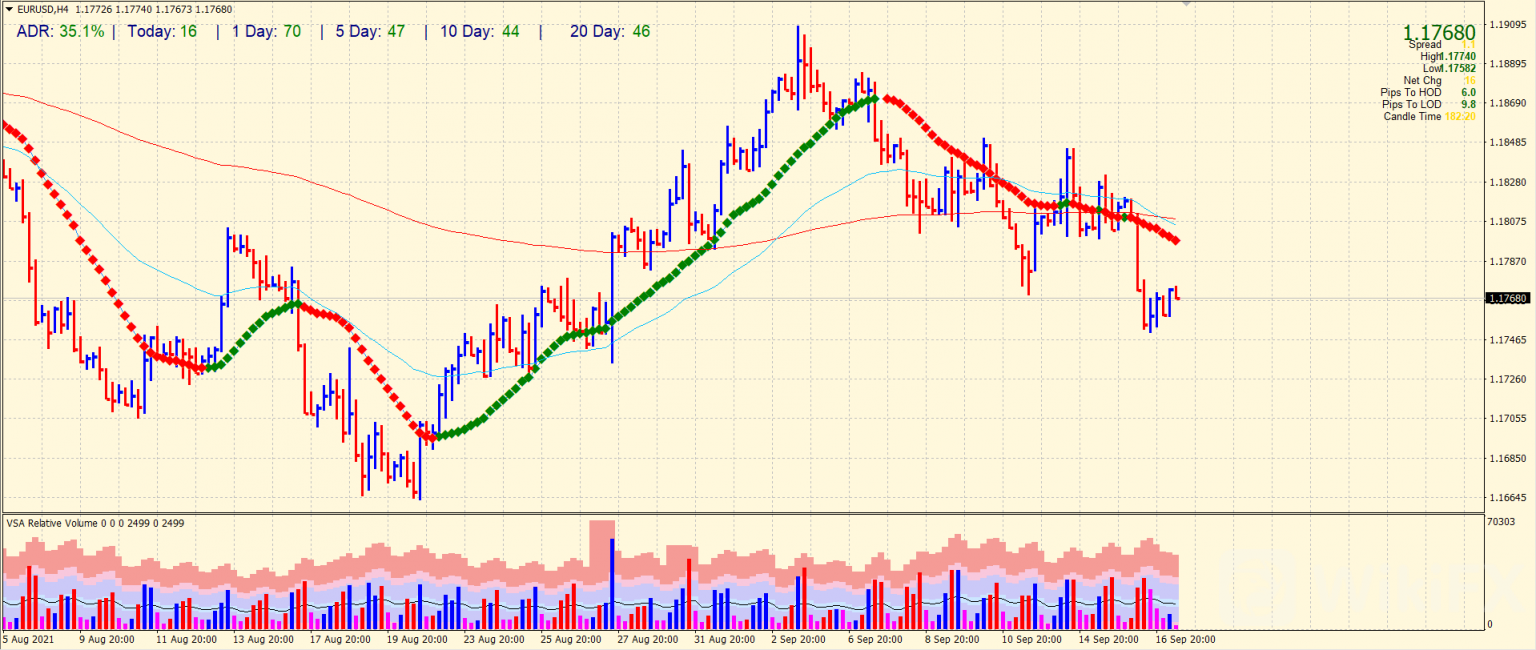Click the grey chart shift triangle marker

click(1186, 4)
